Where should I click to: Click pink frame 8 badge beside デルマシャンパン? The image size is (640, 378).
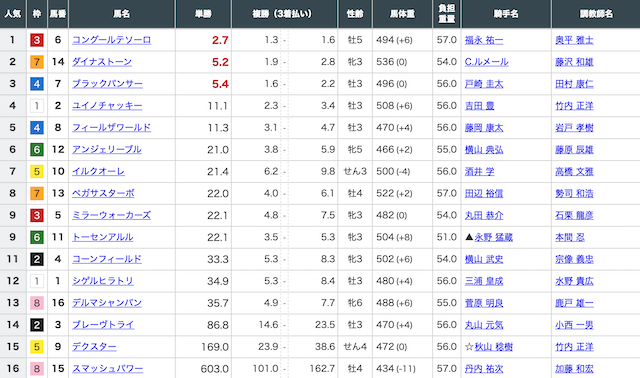tap(37, 302)
